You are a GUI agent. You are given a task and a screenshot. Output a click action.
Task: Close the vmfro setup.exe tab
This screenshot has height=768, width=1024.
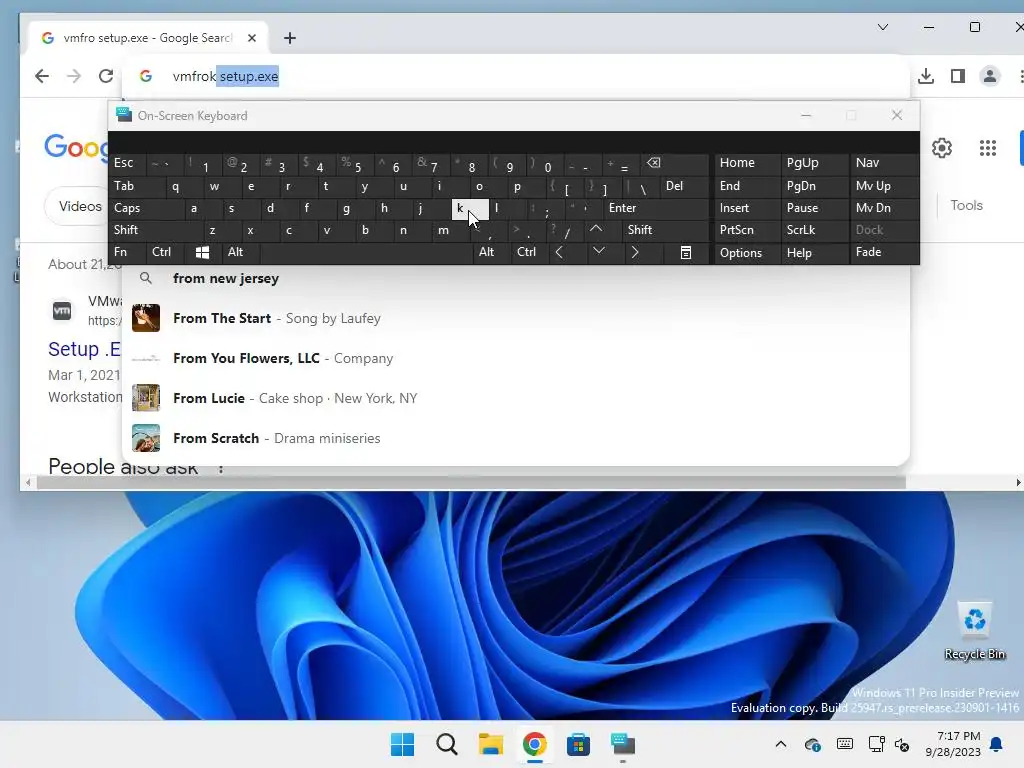[251, 39]
